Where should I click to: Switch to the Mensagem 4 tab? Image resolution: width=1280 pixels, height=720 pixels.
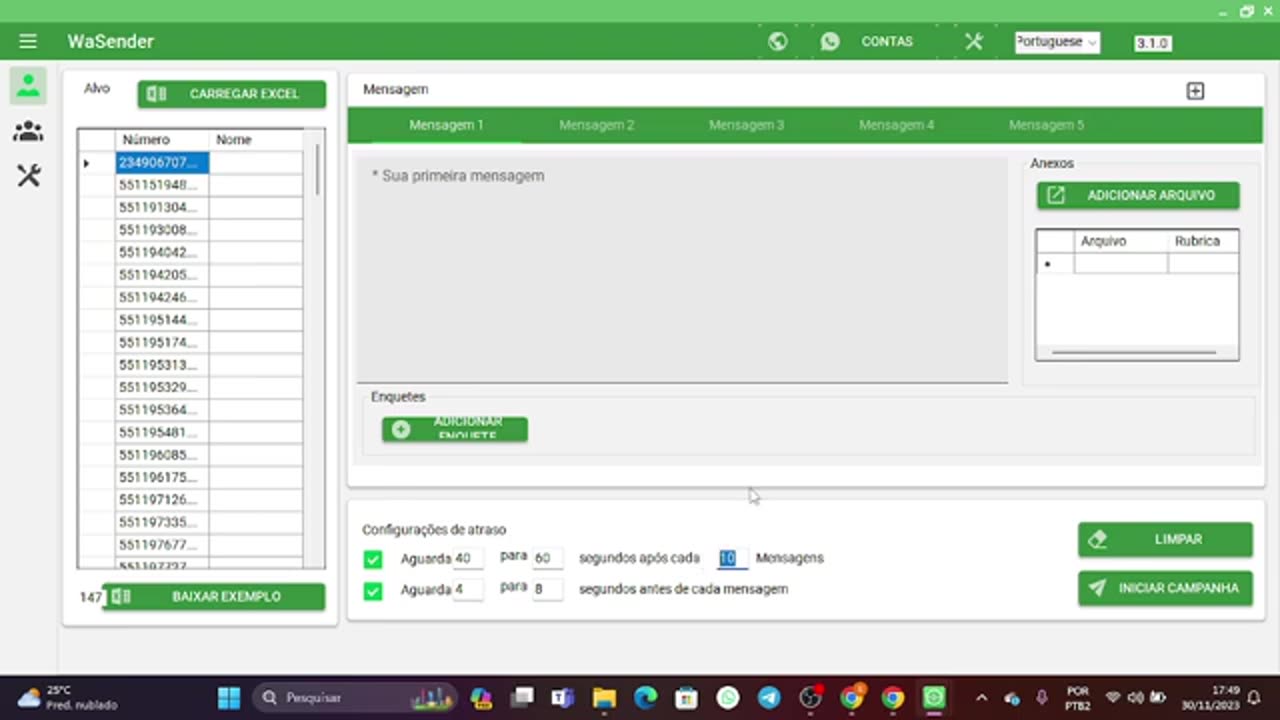coord(896,125)
